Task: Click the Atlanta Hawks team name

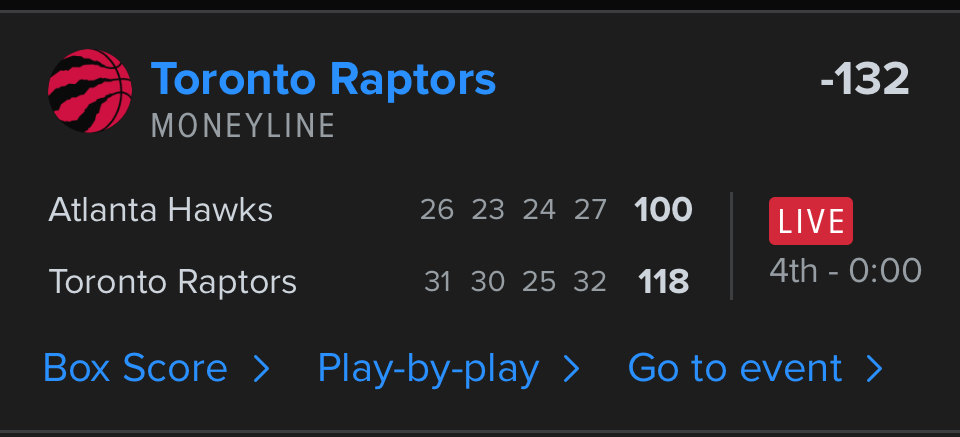Action: click(160, 210)
